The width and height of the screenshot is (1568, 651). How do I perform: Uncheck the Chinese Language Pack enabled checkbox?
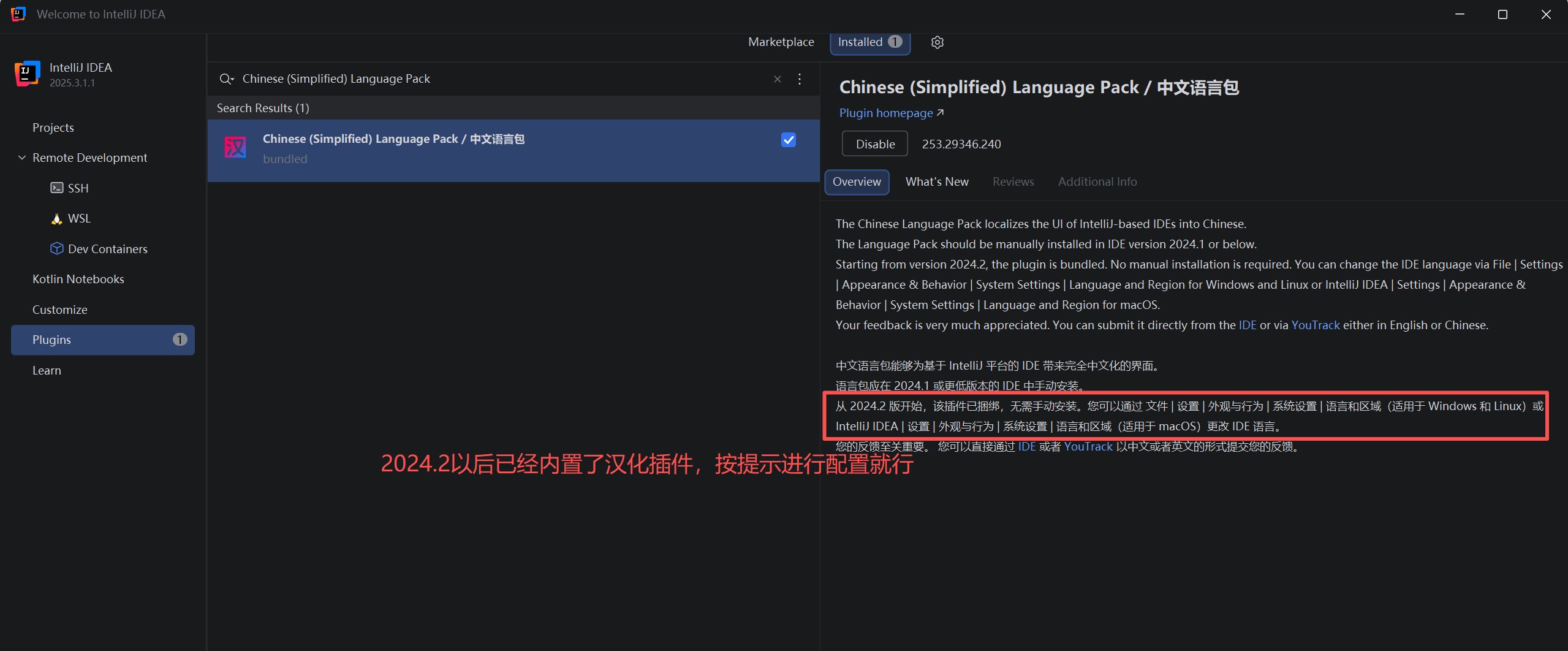pos(789,140)
